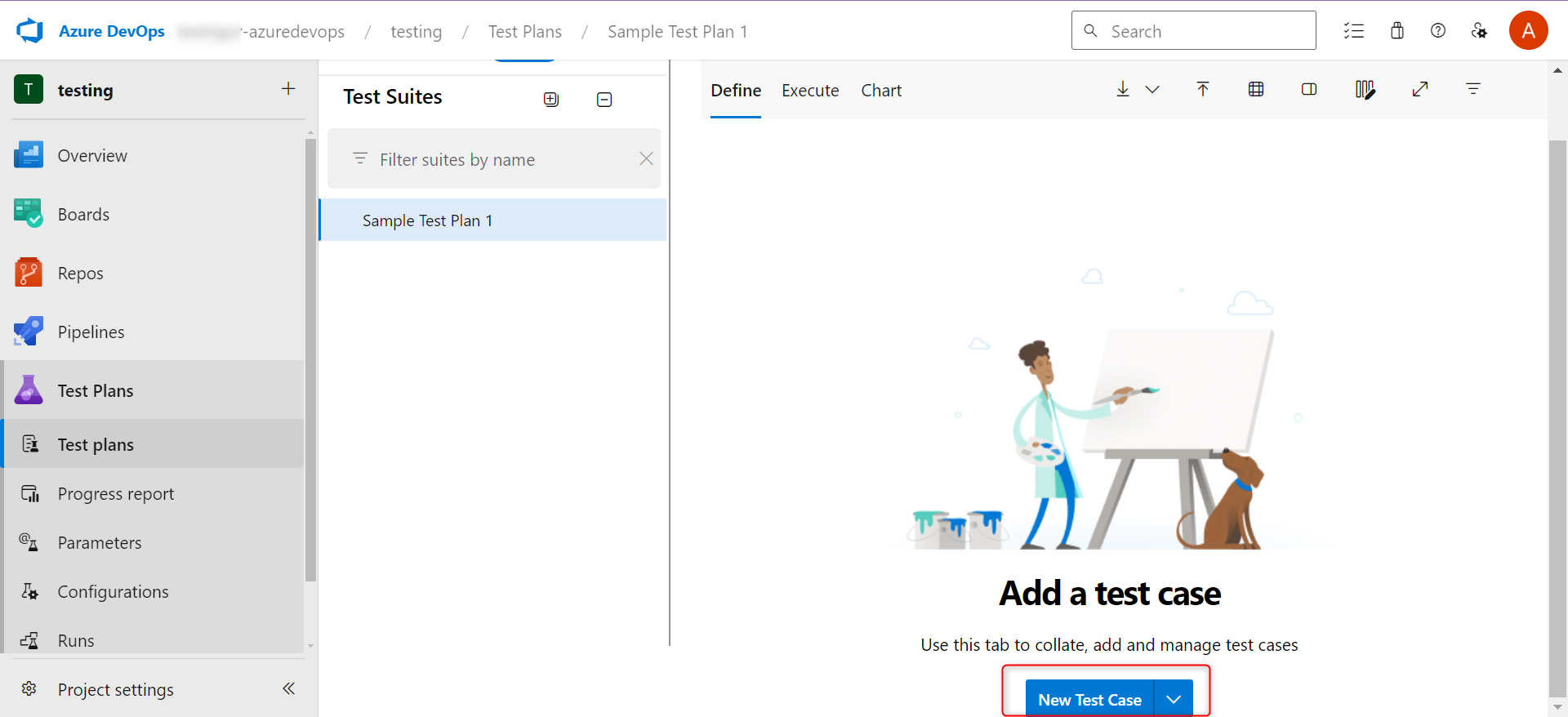Click the Azure DevOps logo icon

29,31
